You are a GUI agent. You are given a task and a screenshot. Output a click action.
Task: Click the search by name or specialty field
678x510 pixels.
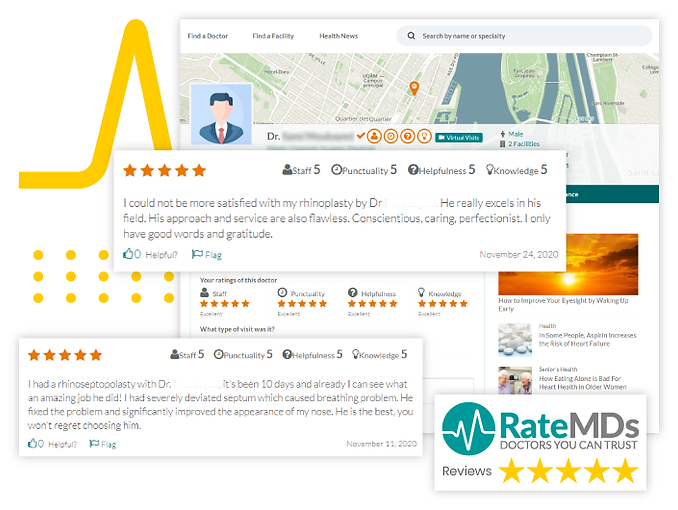pos(524,36)
